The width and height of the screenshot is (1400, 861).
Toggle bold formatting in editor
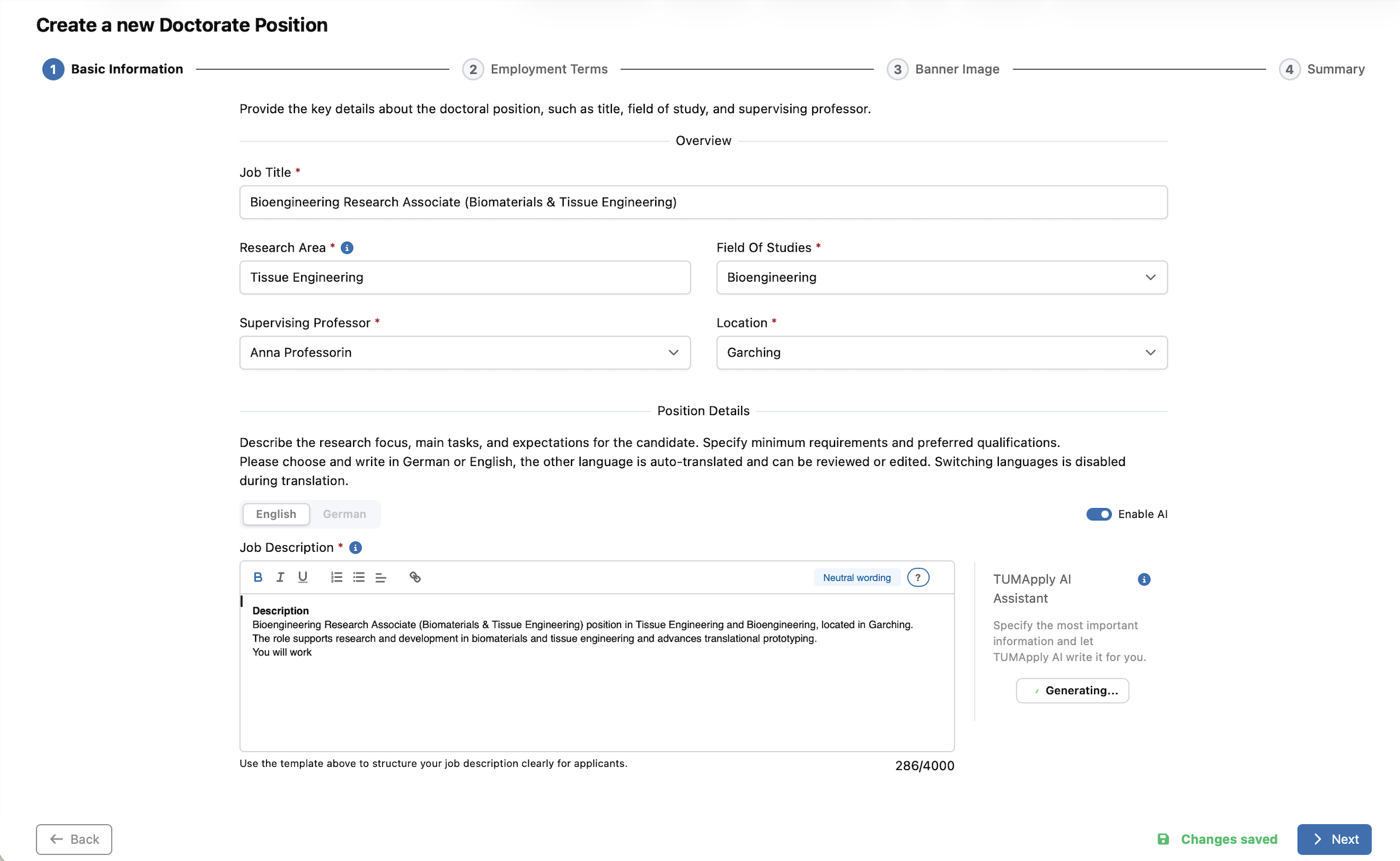pyautogui.click(x=258, y=578)
